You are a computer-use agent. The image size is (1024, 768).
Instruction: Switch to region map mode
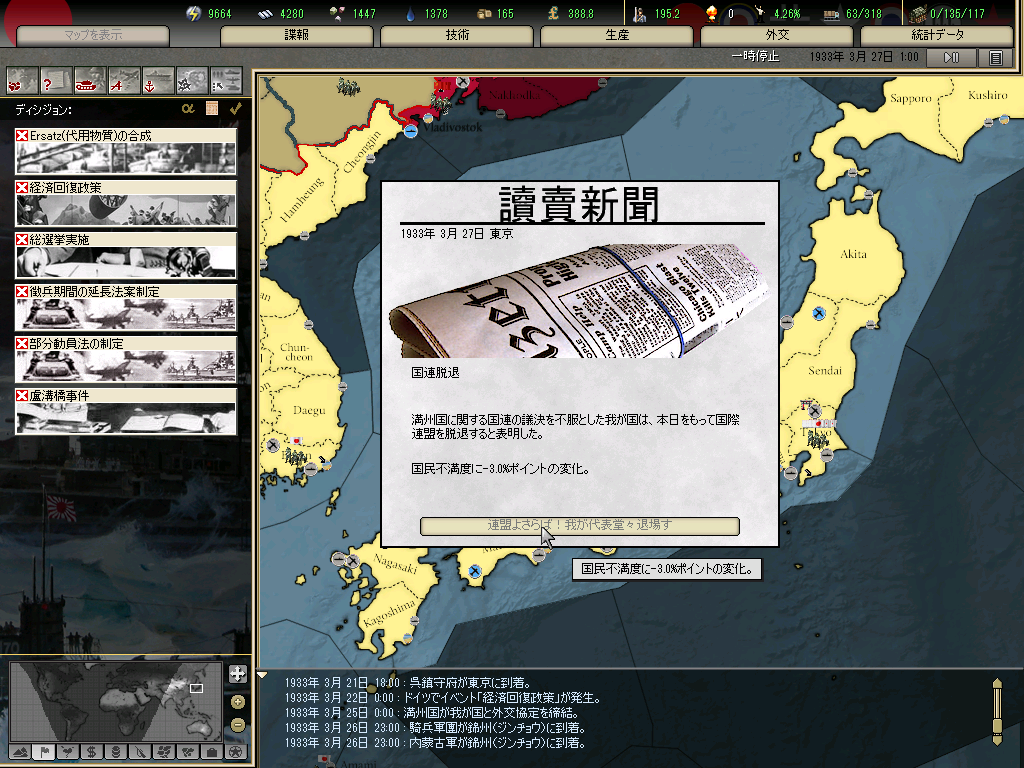pos(164,752)
